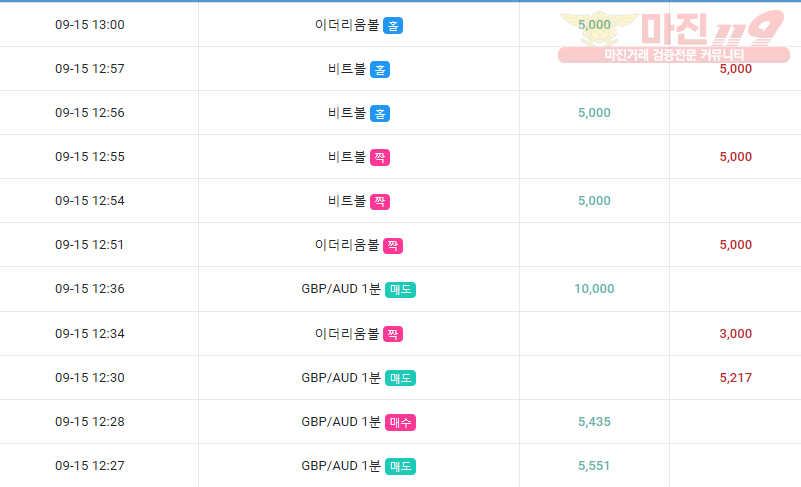Click the 짝 badge in the 12:54 row

coord(380,201)
